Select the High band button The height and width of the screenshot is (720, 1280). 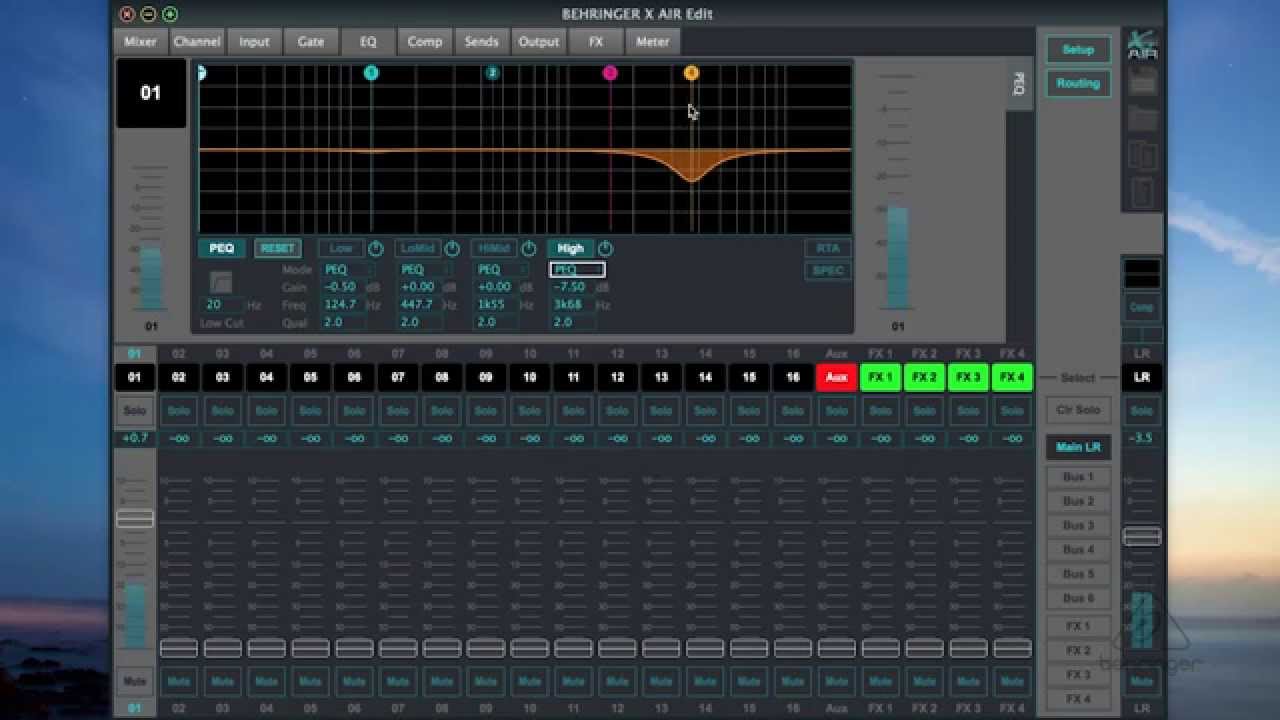pos(570,248)
